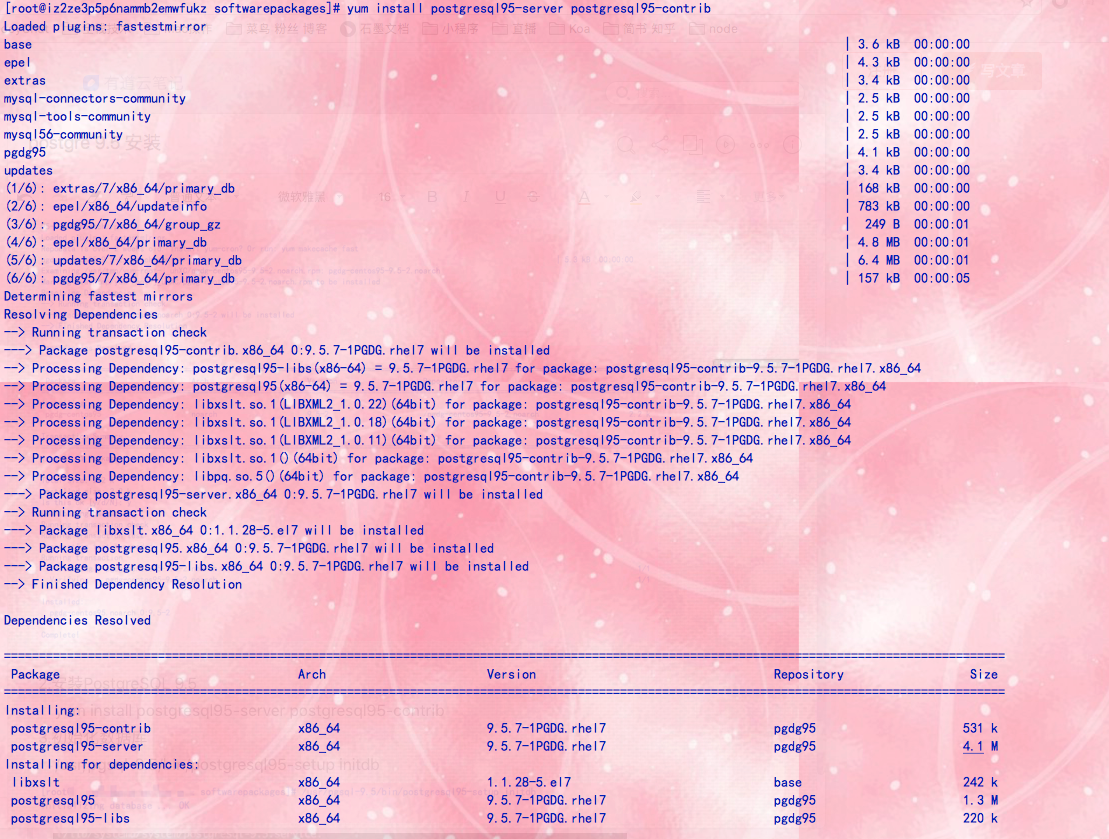The width and height of the screenshot is (1109, 839).
Task: Click the 4.8 MB download size
Action: pyautogui.click(x=878, y=243)
